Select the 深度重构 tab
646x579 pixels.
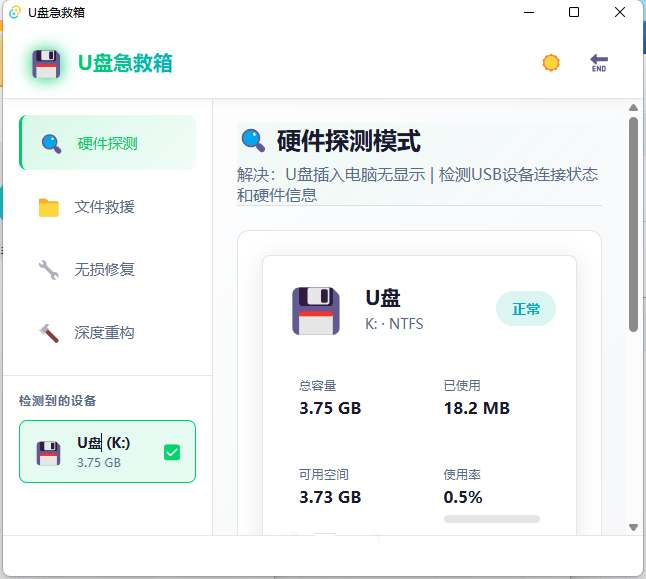(x=107, y=333)
